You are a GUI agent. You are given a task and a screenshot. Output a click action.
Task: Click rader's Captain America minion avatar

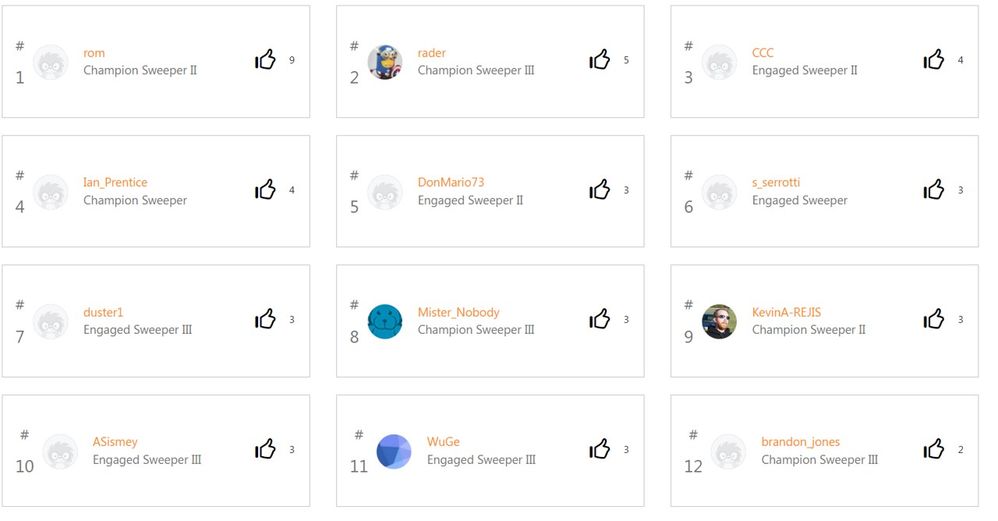tap(385, 62)
